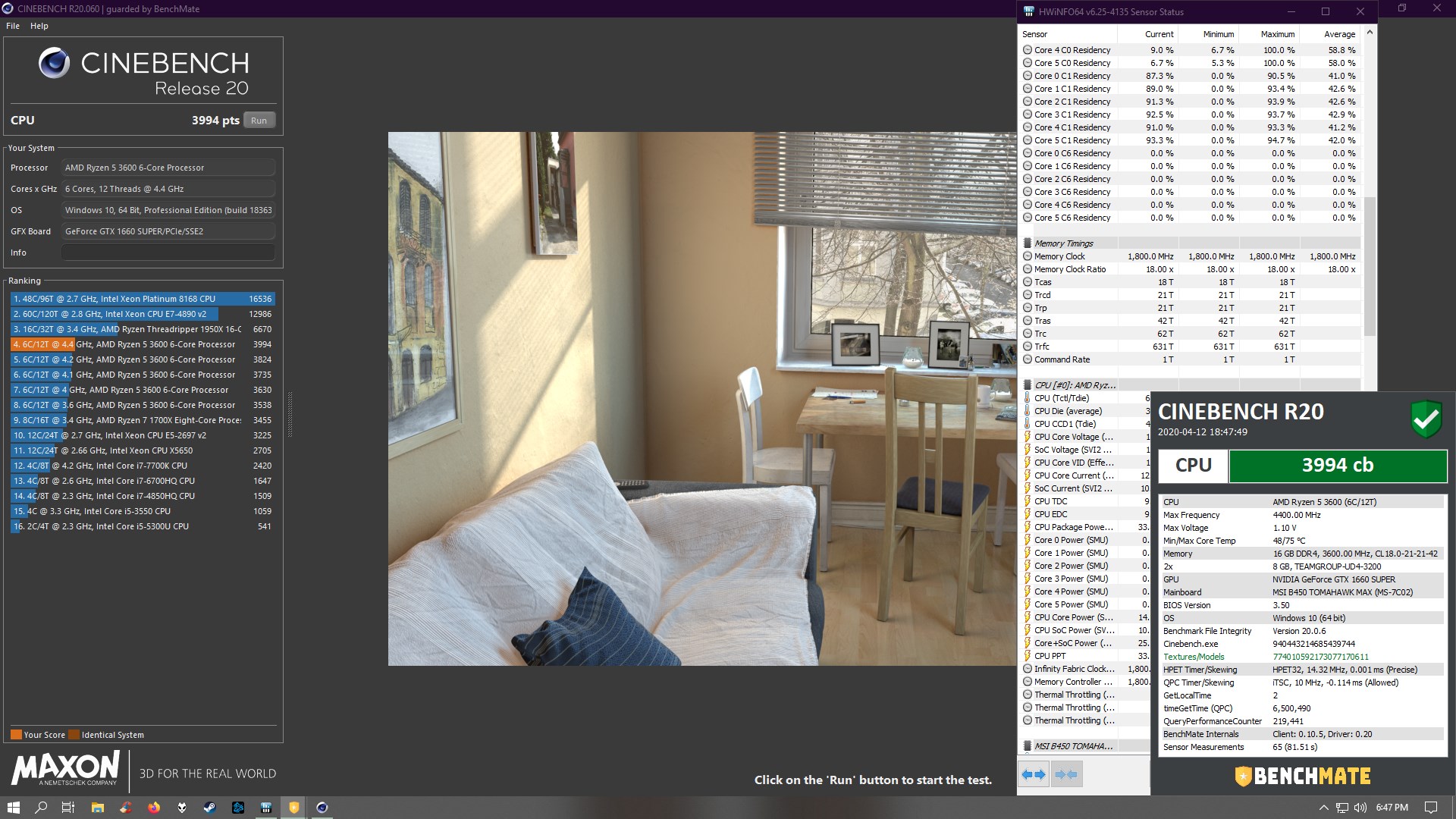This screenshot has width=1456, height=819.
Task: Show hidden system tray icons
Action: coord(1324,808)
